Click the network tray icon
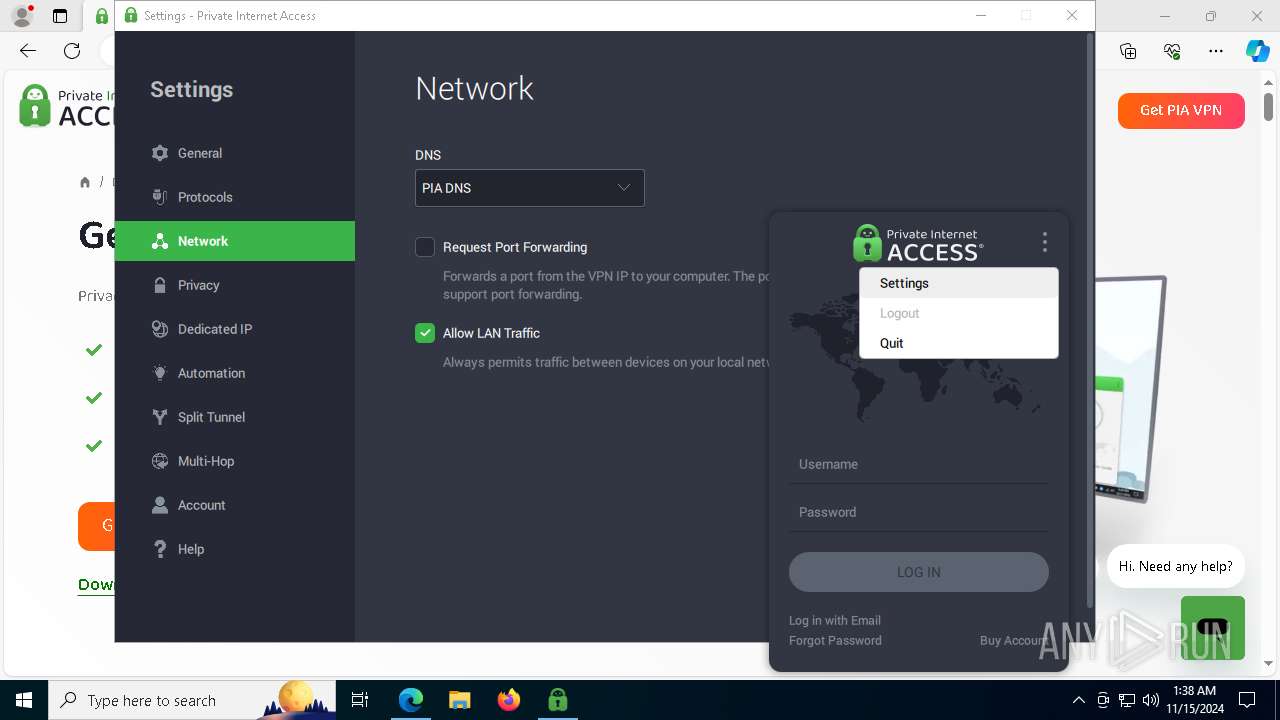1280x720 pixels. tap(1127, 700)
